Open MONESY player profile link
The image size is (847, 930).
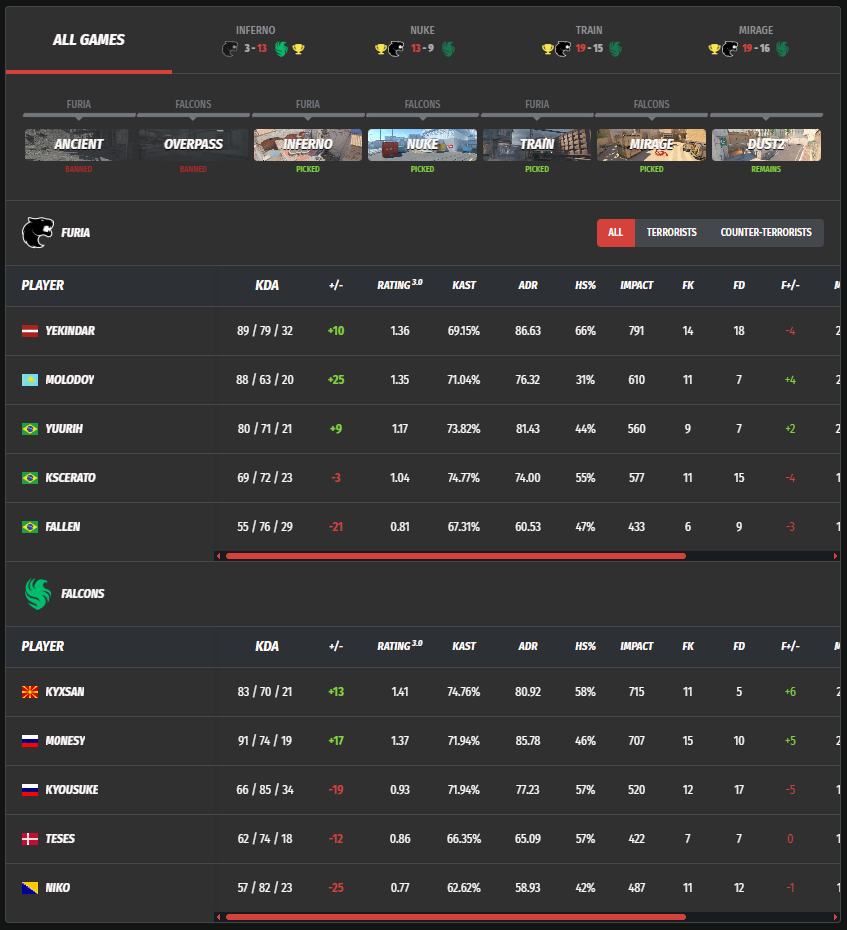click(65, 741)
